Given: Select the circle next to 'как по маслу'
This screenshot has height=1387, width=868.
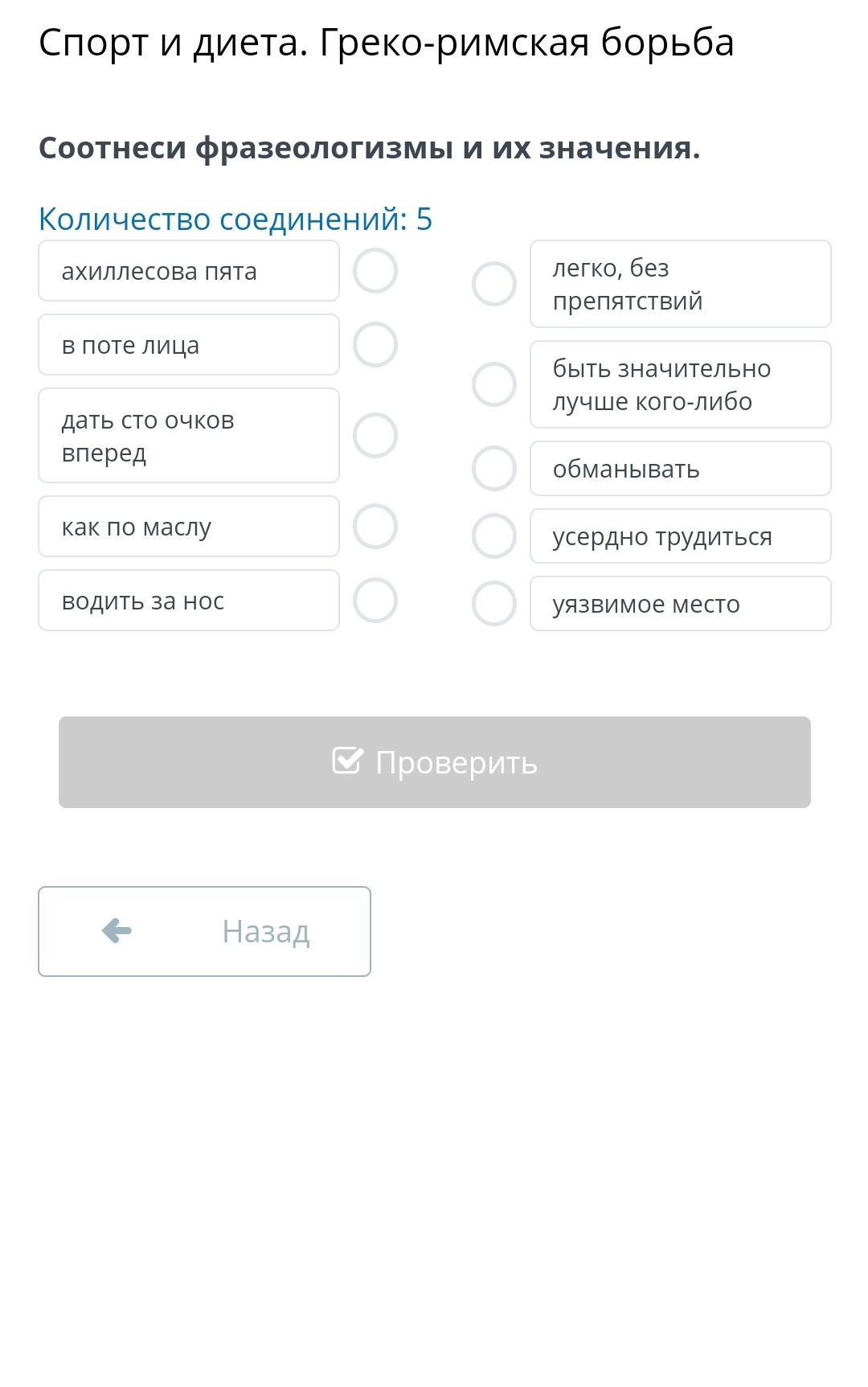Looking at the screenshot, I should (x=375, y=527).
